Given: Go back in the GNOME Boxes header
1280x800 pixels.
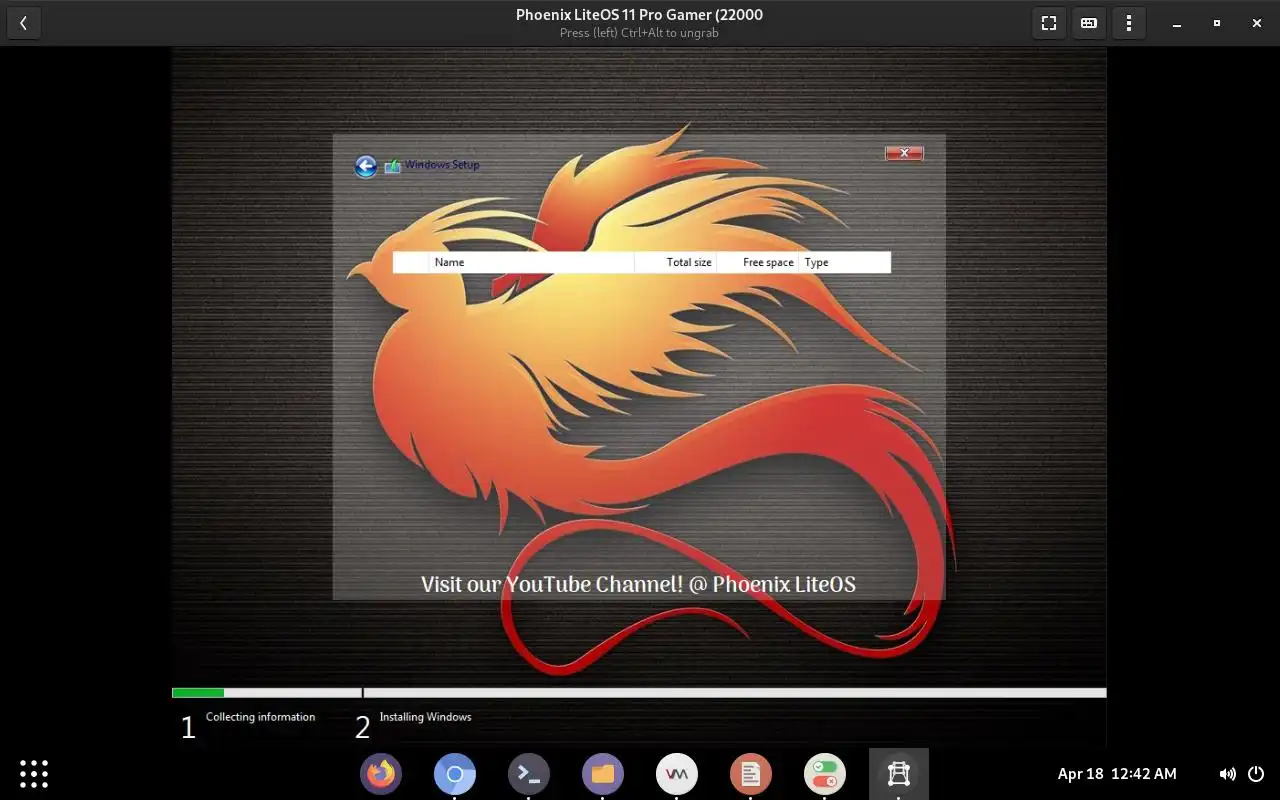Looking at the screenshot, I should point(23,23).
